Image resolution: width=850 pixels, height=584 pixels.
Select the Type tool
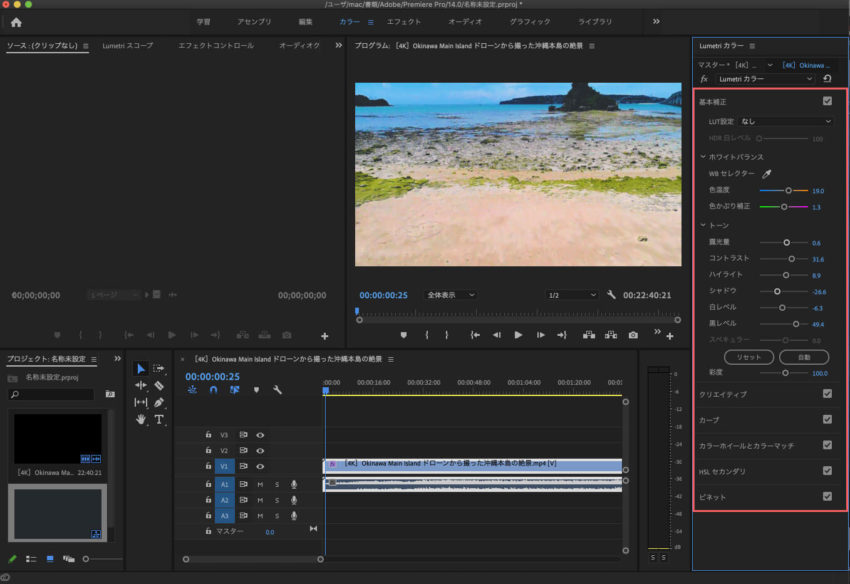point(159,419)
